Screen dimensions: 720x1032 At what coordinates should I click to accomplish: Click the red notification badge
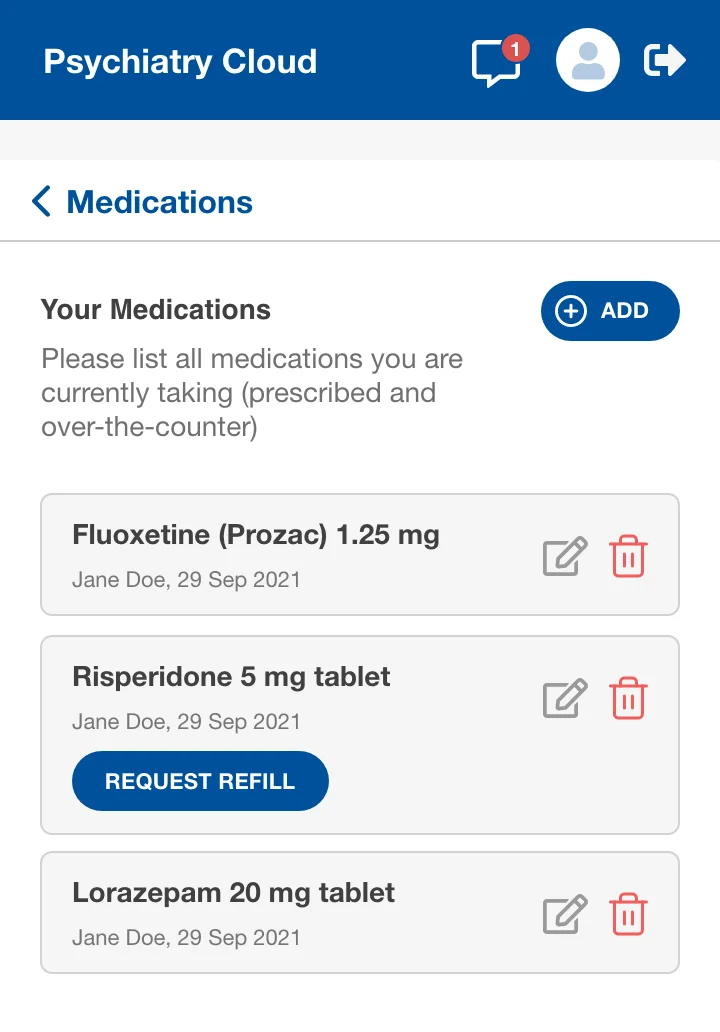click(x=515, y=47)
